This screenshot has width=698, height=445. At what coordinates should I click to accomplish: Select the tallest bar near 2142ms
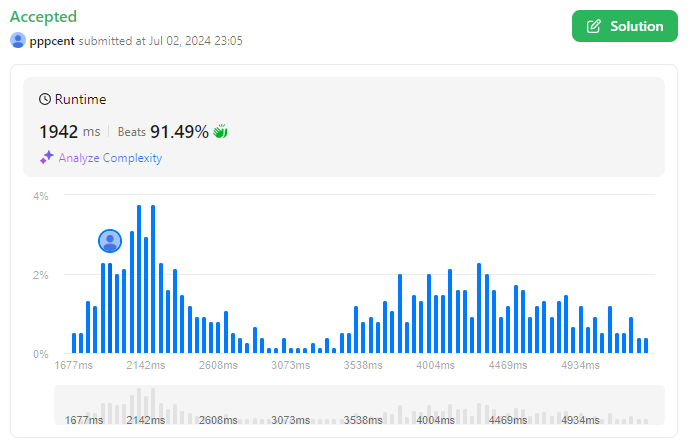tap(139, 279)
